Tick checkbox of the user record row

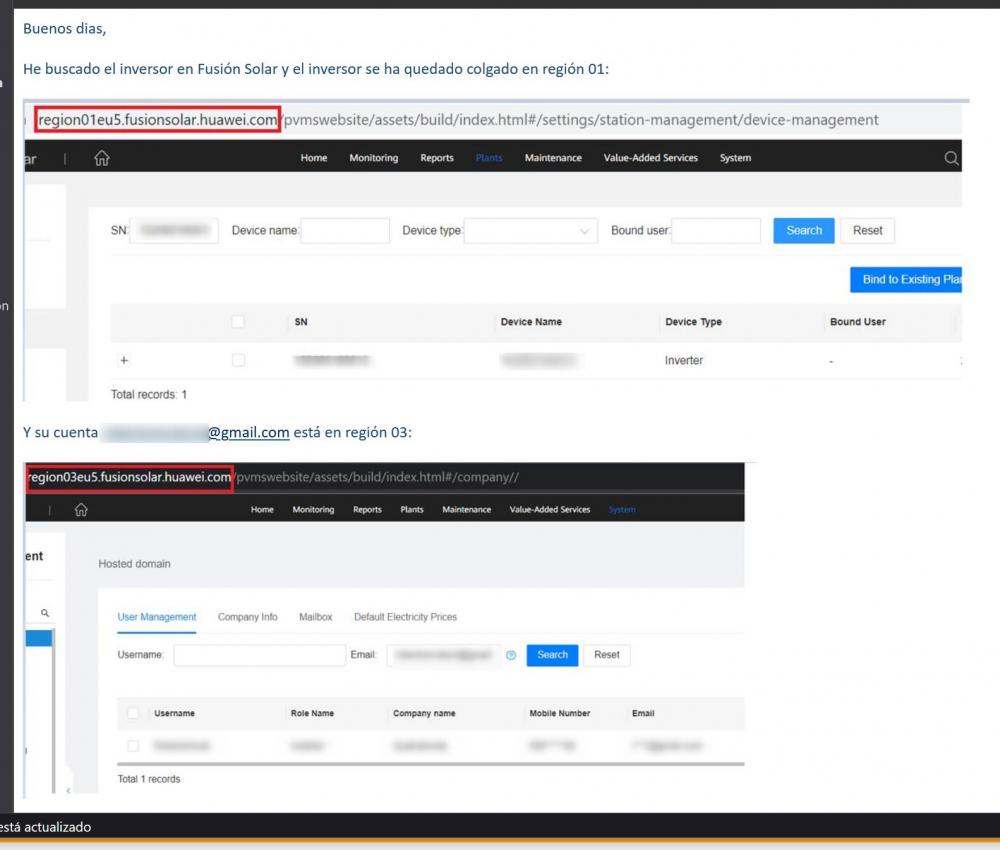coord(133,745)
